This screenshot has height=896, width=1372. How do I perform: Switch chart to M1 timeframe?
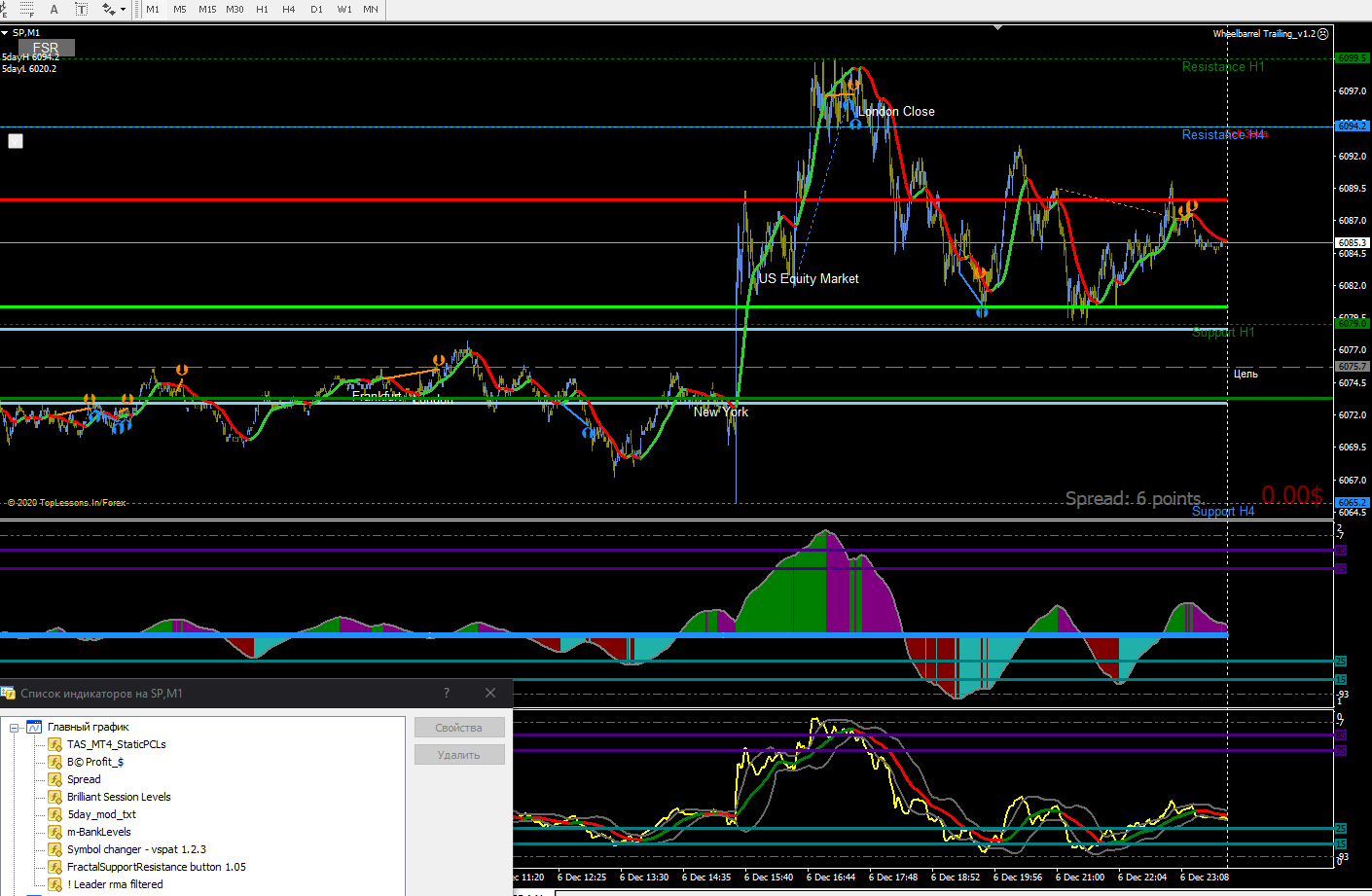(153, 10)
